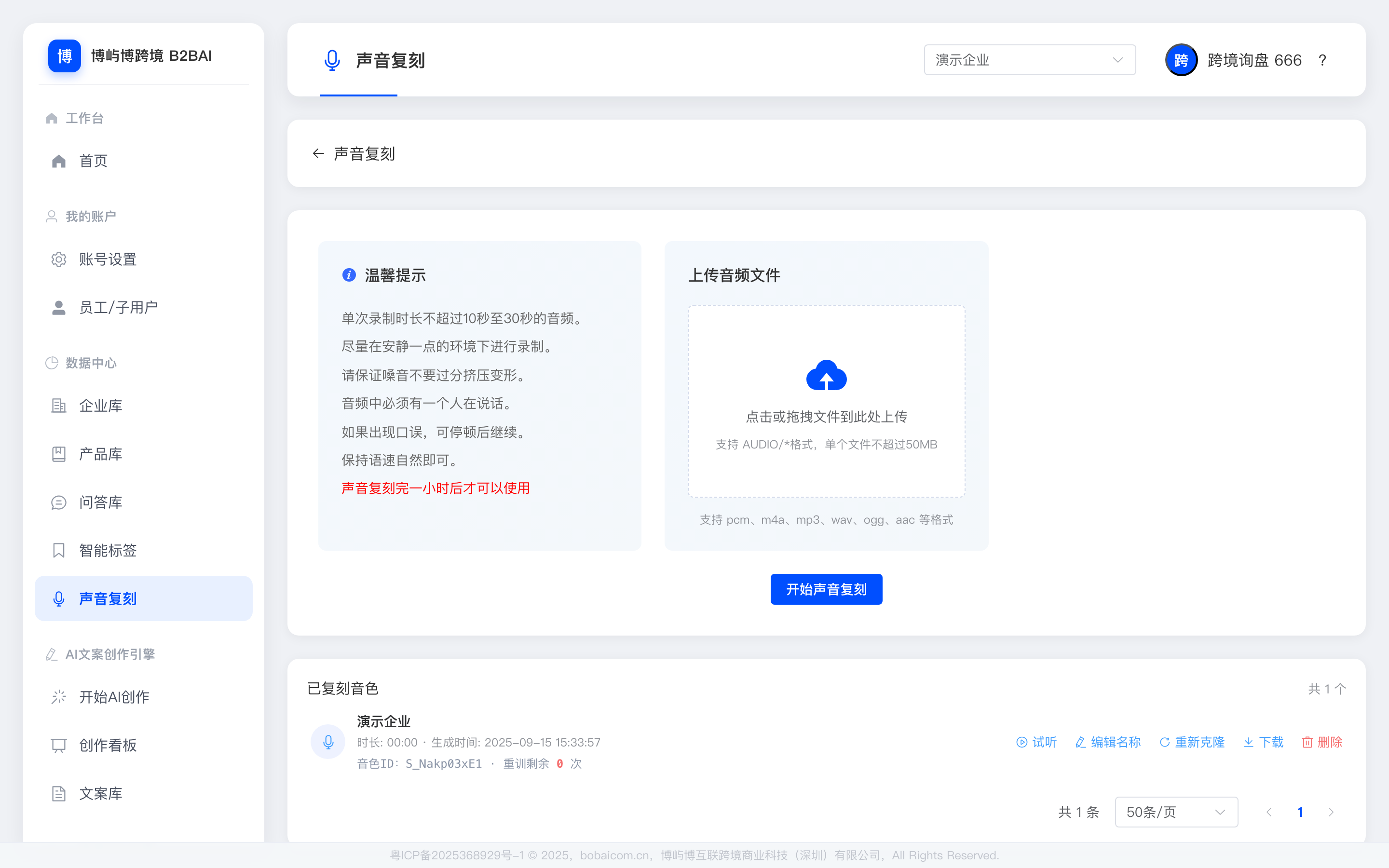
Task: Open 智能标签 in sidebar
Action: (x=144, y=551)
